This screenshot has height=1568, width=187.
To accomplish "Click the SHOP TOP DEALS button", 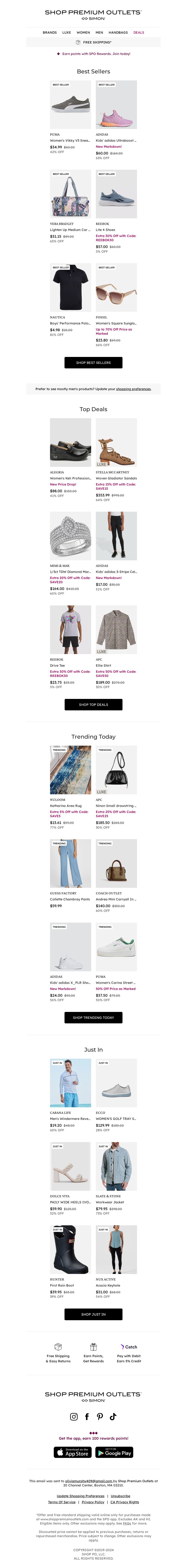I will 93,704.
